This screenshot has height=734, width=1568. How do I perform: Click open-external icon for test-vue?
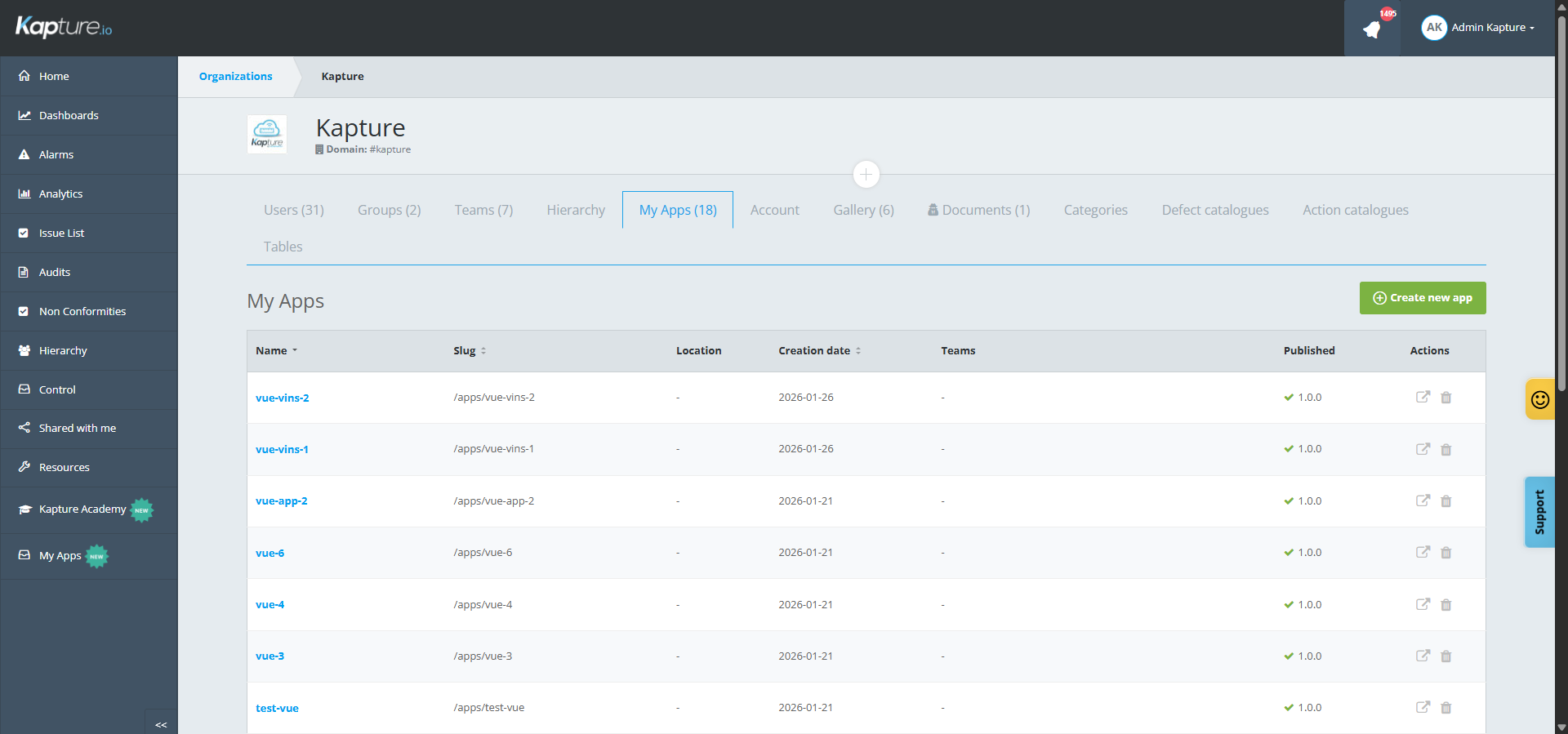[1423, 707]
